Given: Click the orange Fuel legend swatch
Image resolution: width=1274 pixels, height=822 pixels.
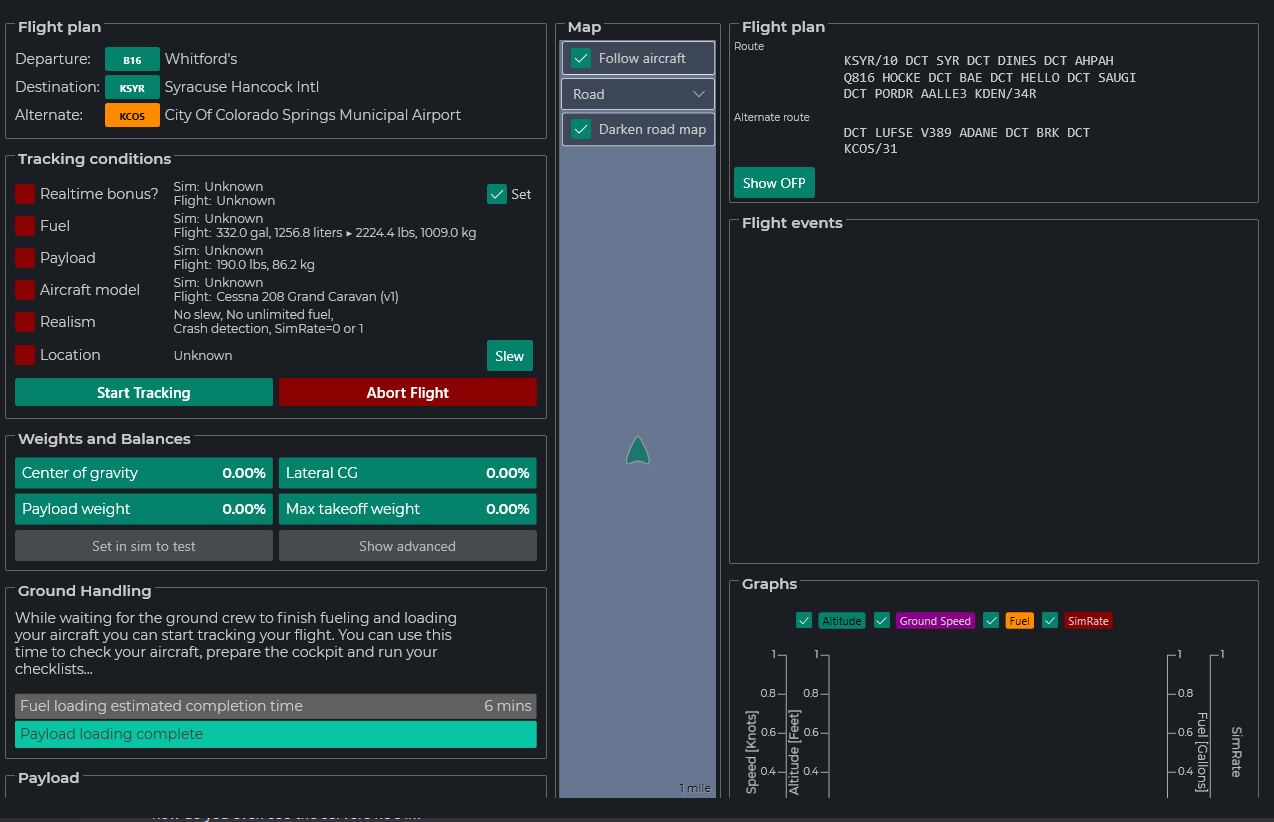Looking at the screenshot, I should point(1019,621).
